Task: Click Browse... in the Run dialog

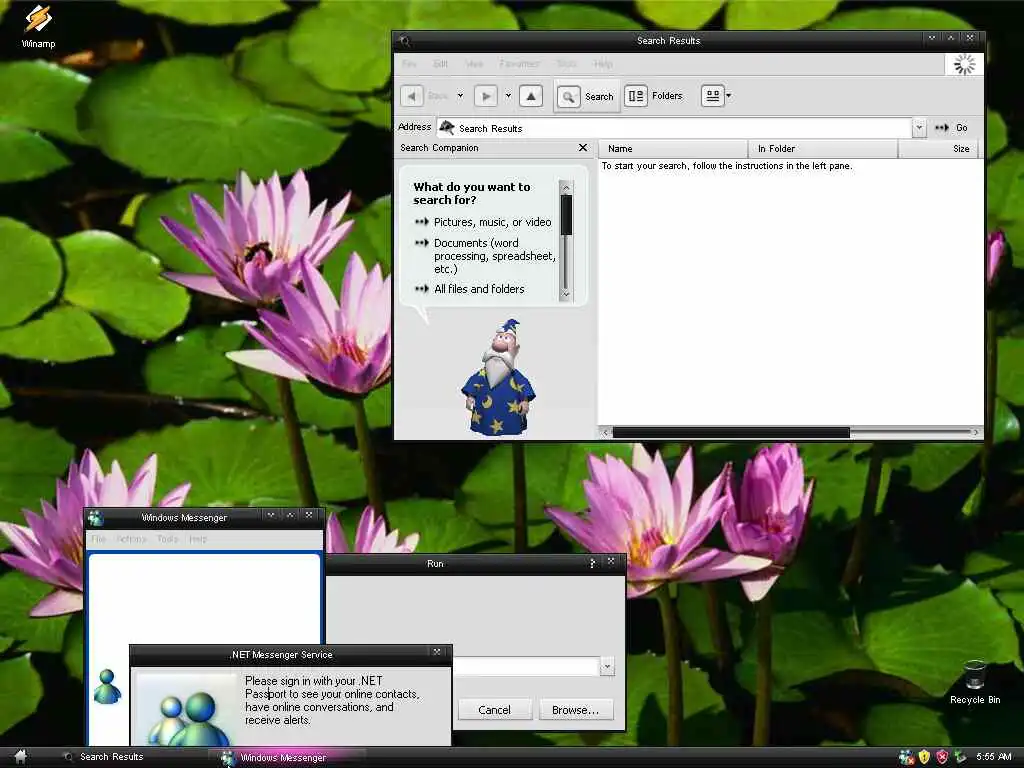Action: click(x=575, y=710)
